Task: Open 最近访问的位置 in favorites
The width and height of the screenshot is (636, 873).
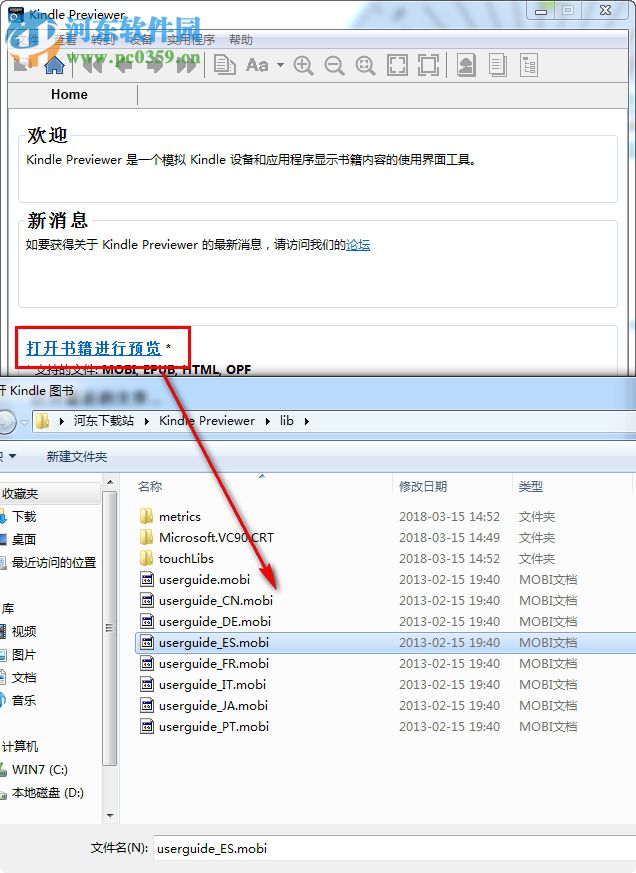Action: click(54, 563)
